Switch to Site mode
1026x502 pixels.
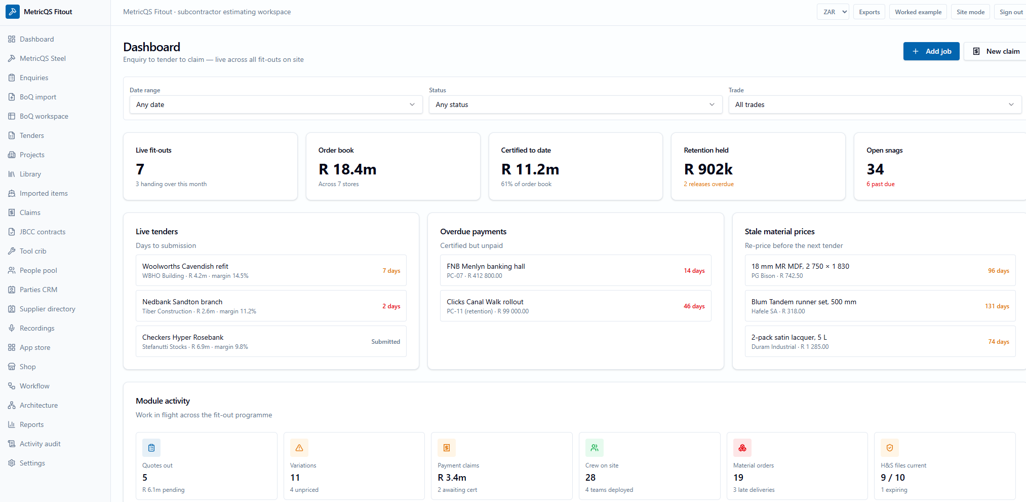coord(970,12)
